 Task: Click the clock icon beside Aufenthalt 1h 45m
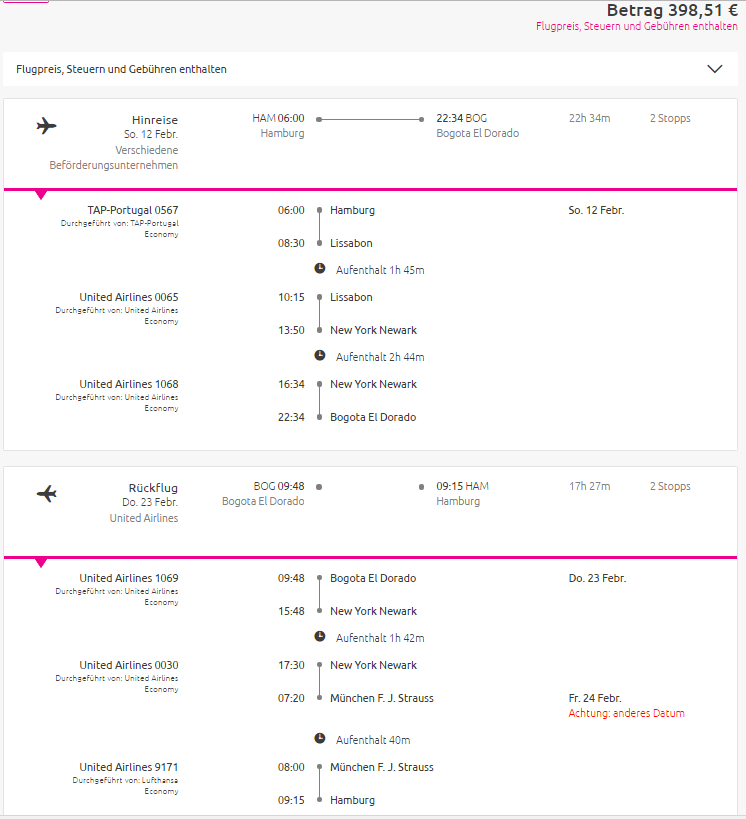[x=320, y=268]
